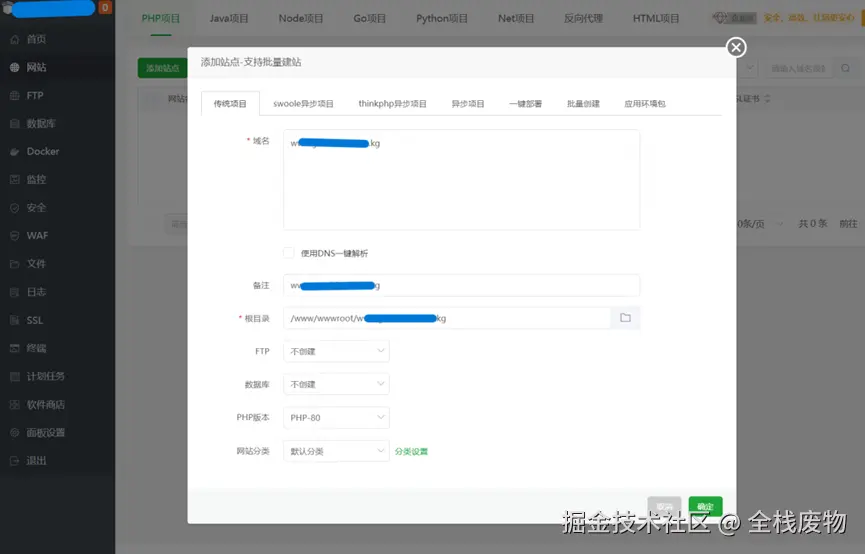
Task: Click the 终端 terminal icon in sidebar
Action: (x=15, y=348)
